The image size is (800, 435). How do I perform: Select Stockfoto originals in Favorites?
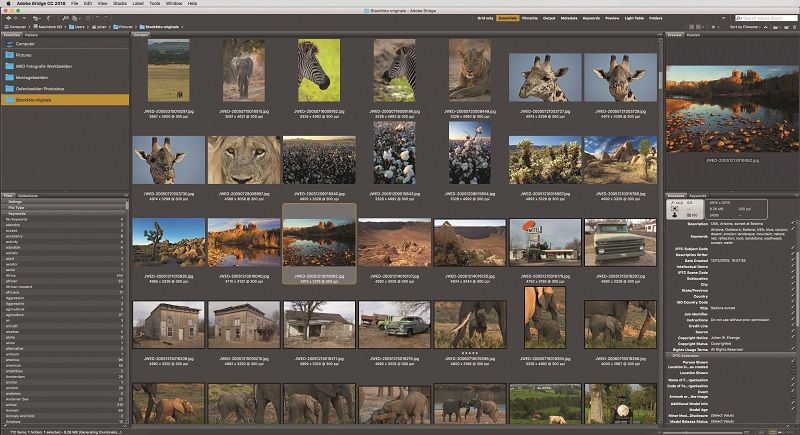click(x=65, y=100)
